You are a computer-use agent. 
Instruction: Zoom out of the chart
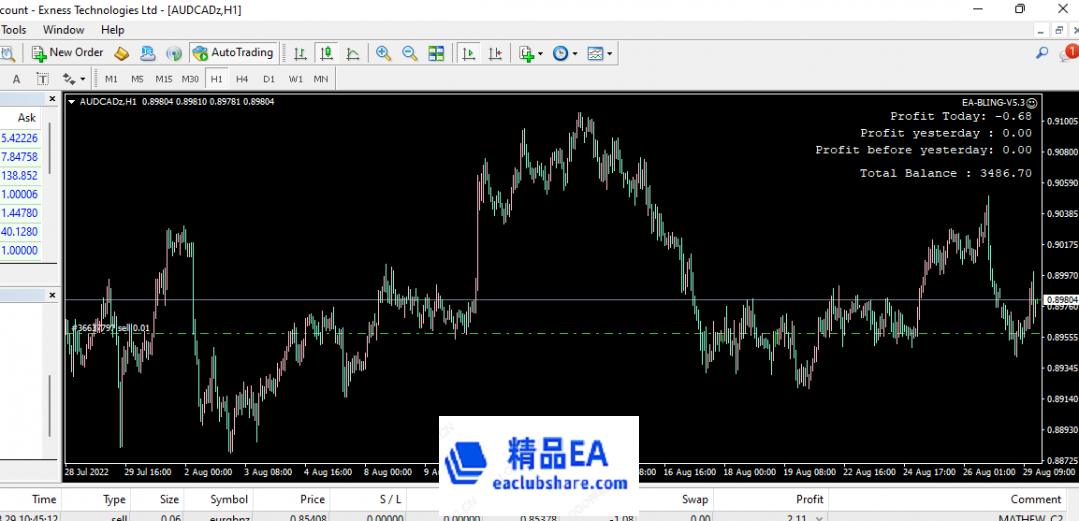point(409,53)
